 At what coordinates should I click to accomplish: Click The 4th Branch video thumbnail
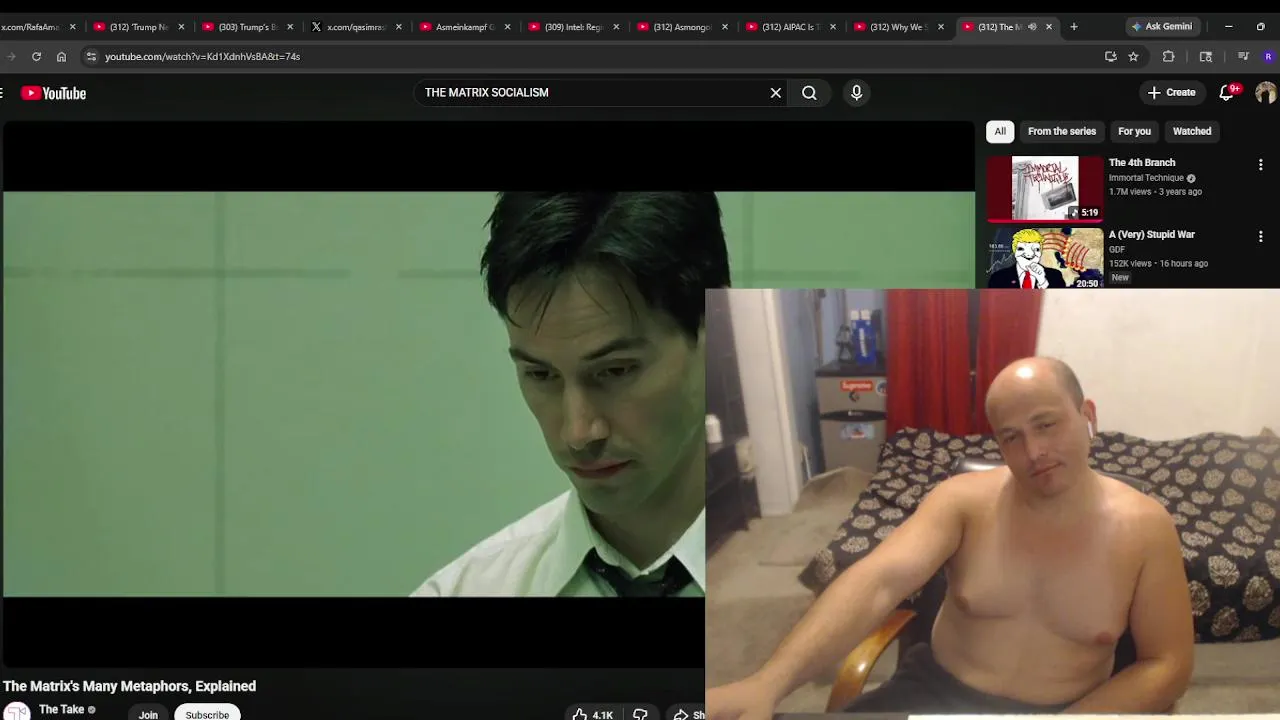[x=1045, y=188]
